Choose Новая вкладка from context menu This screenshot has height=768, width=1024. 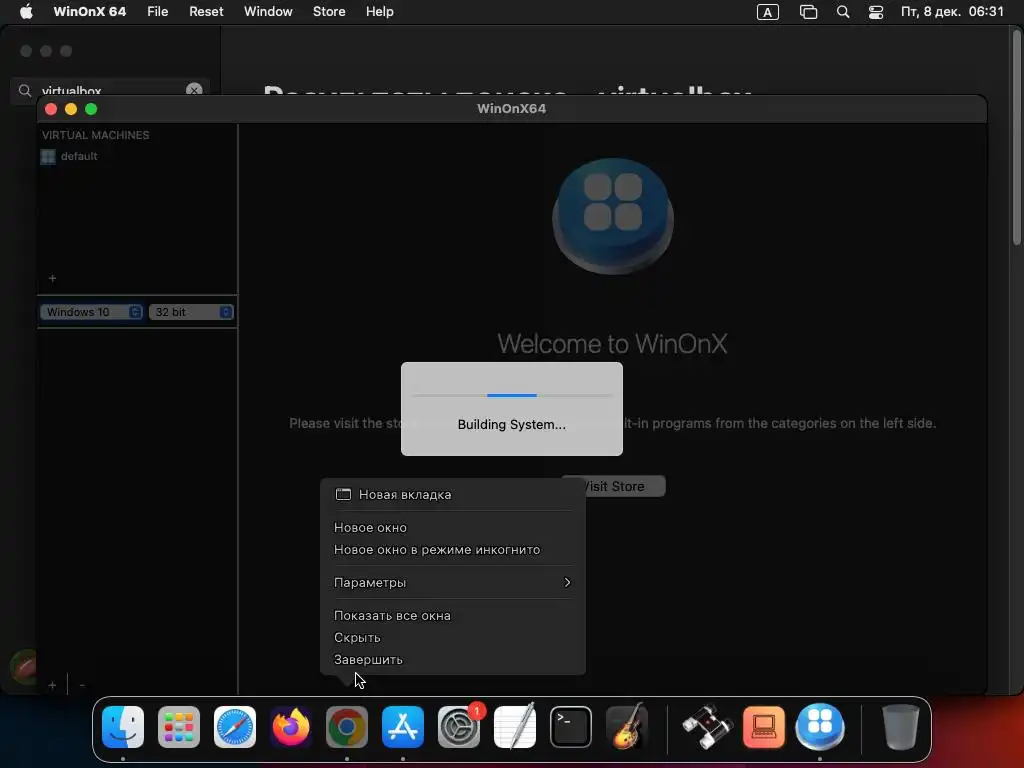click(x=453, y=494)
